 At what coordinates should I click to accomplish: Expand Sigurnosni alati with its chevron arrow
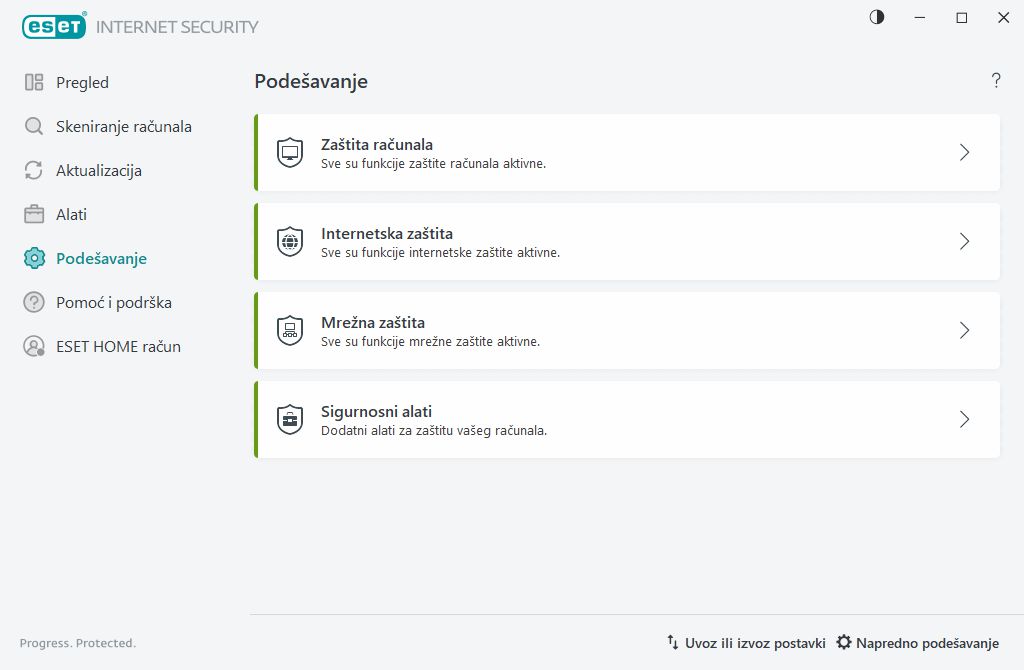tap(964, 420)
